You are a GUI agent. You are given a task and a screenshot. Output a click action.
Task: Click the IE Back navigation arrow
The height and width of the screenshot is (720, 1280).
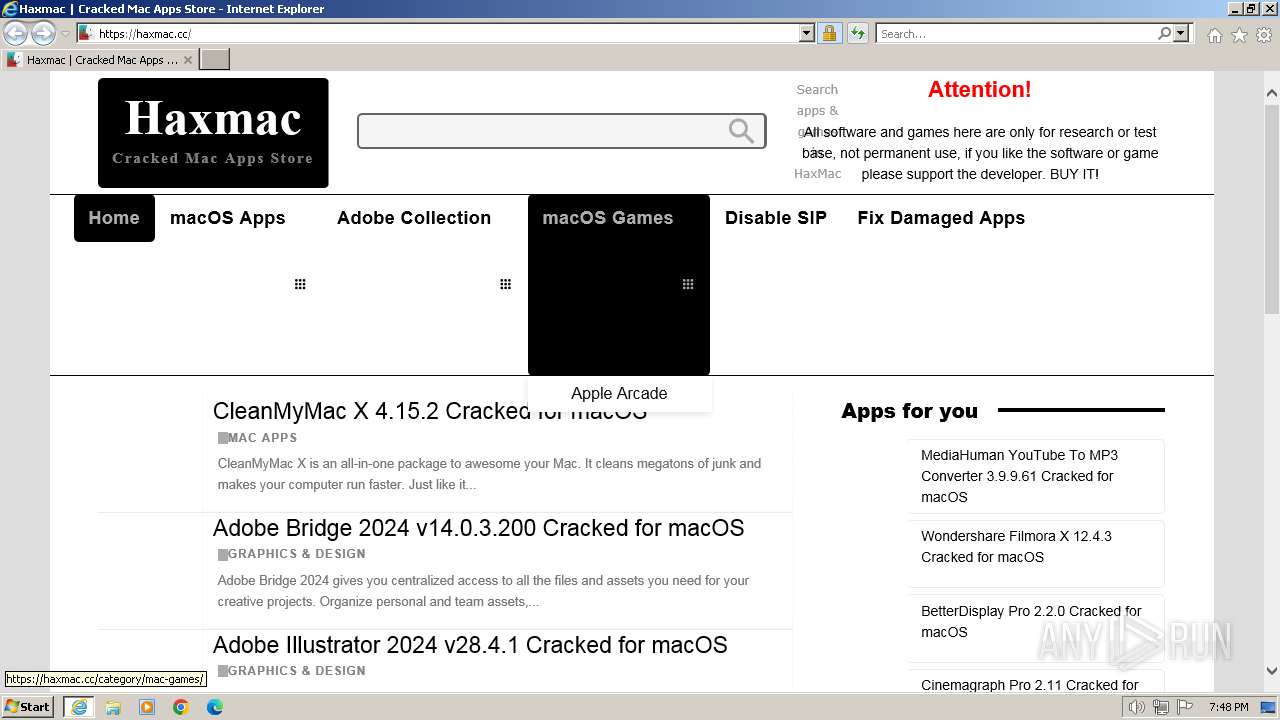click(15, 33)
